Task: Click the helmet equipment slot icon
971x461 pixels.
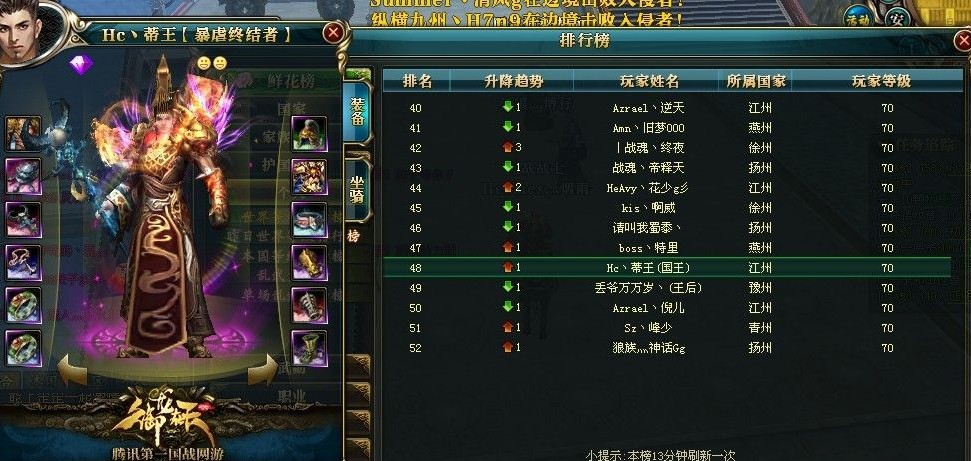Action: pos(309,134)
